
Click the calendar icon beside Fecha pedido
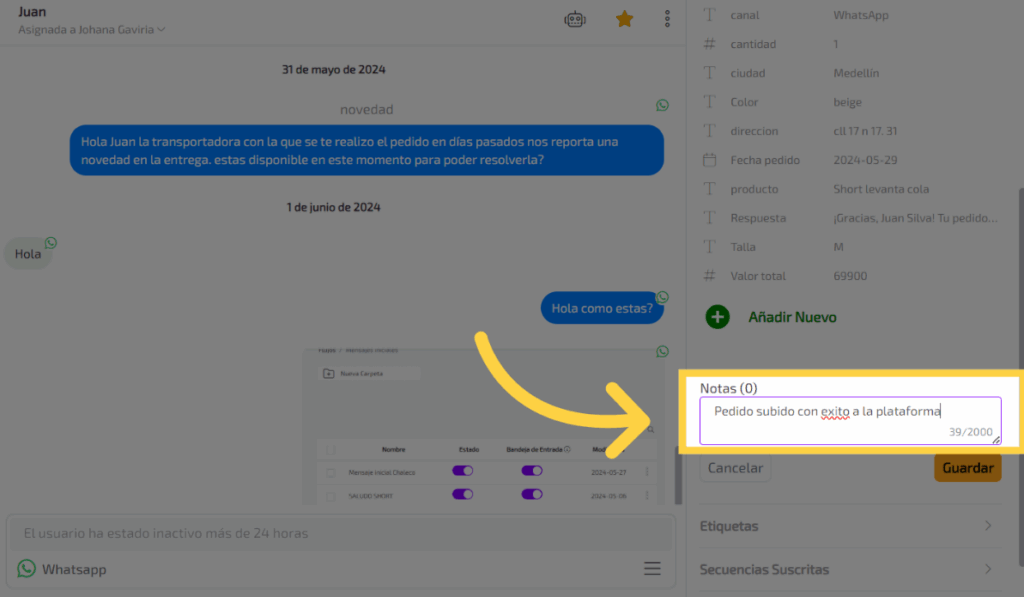click(710, 160)
